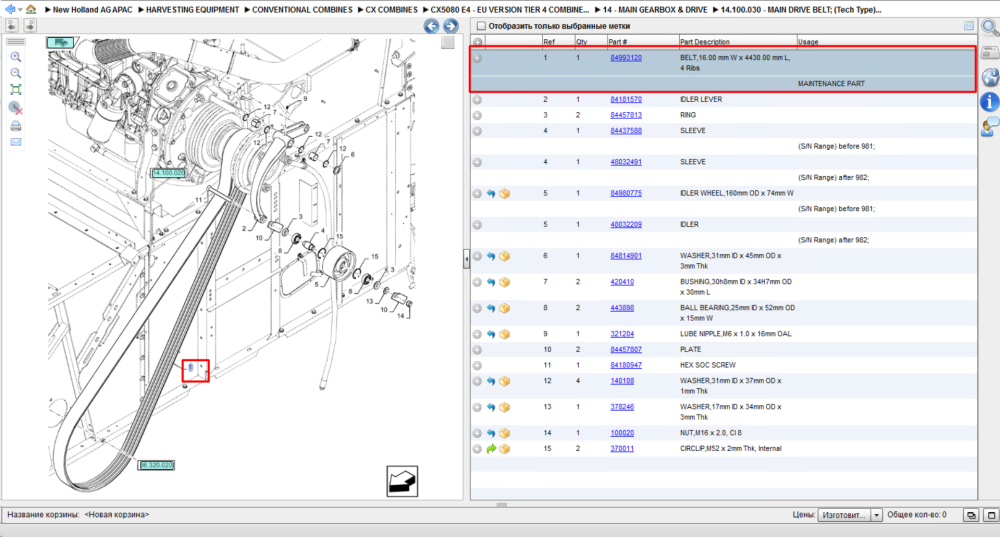The height and width of the screenshot is (537, 1000).
Task: Select the MAINTENANCE PART usage text
Action: click(831, 84)
